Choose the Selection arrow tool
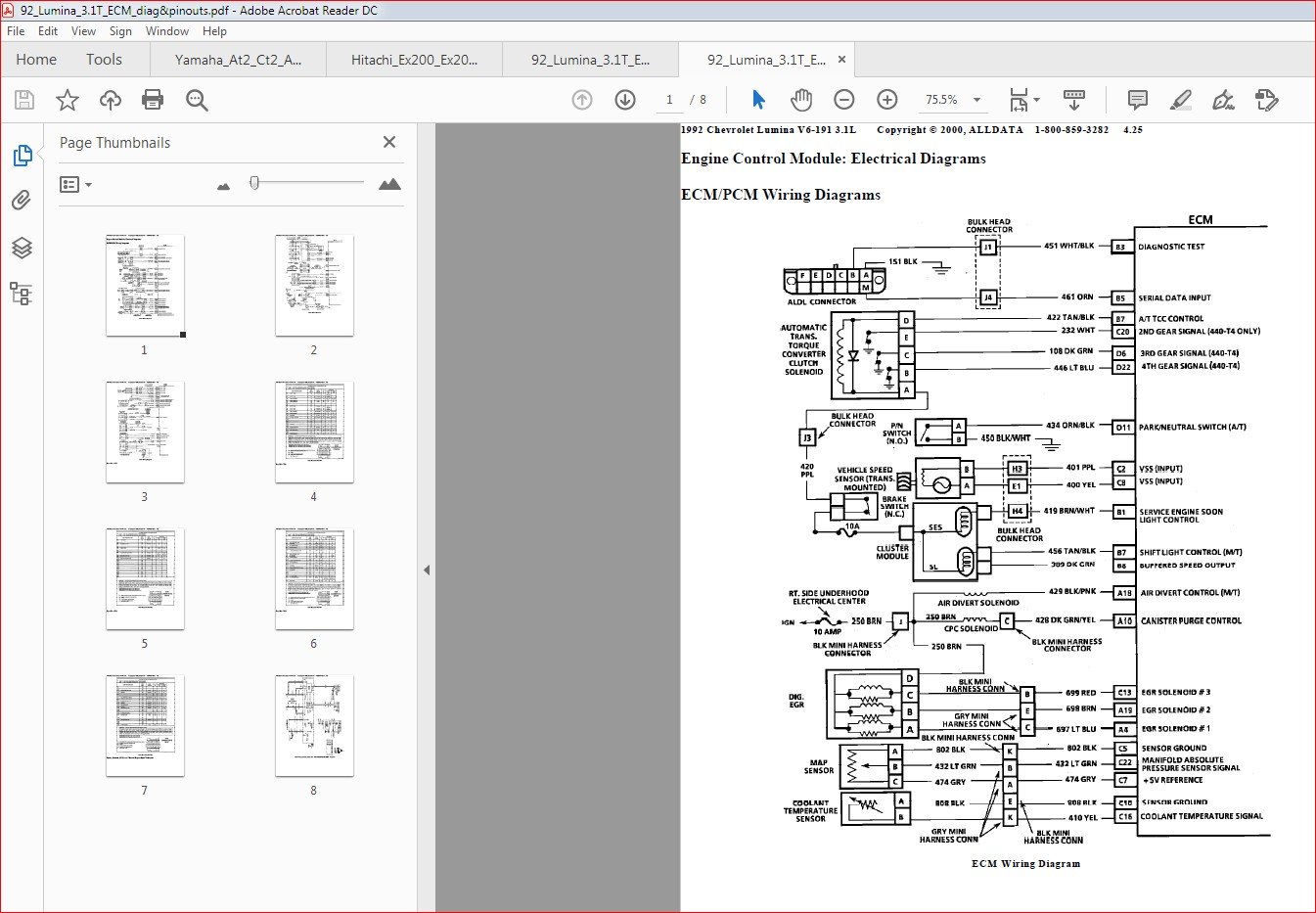 pyautogui.click(x=758, y=100)
